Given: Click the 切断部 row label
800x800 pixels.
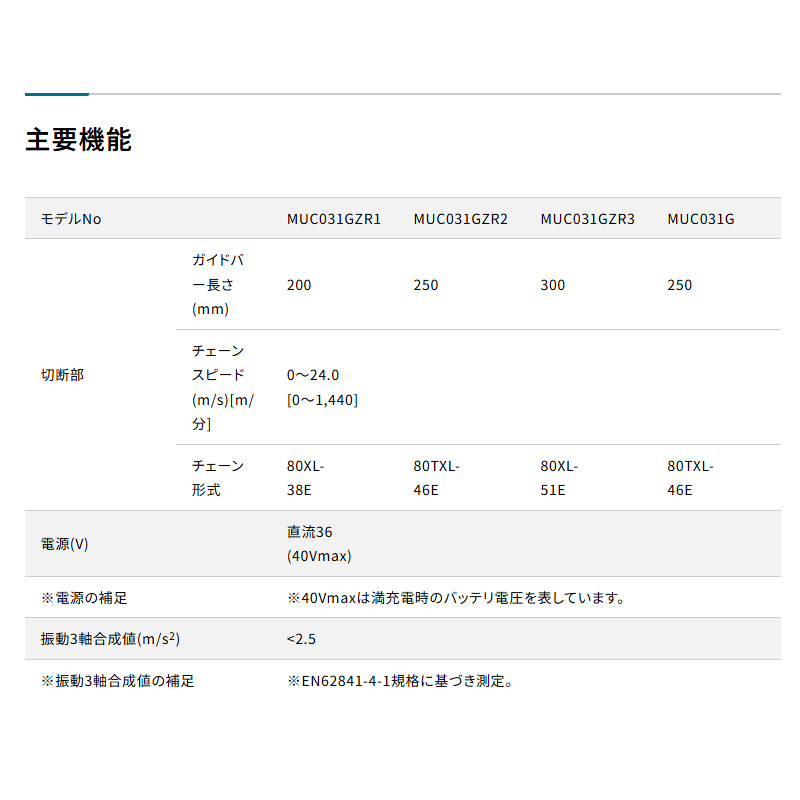Looking at the screenshot, I should tap(63, 375).
